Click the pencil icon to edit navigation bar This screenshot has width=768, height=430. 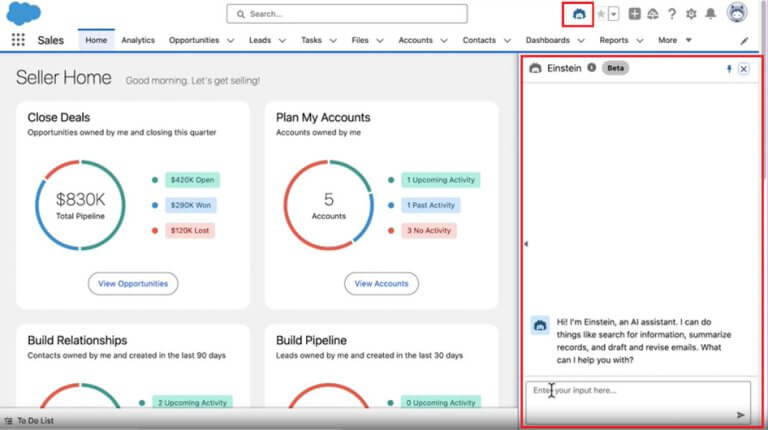pos(744,41)
